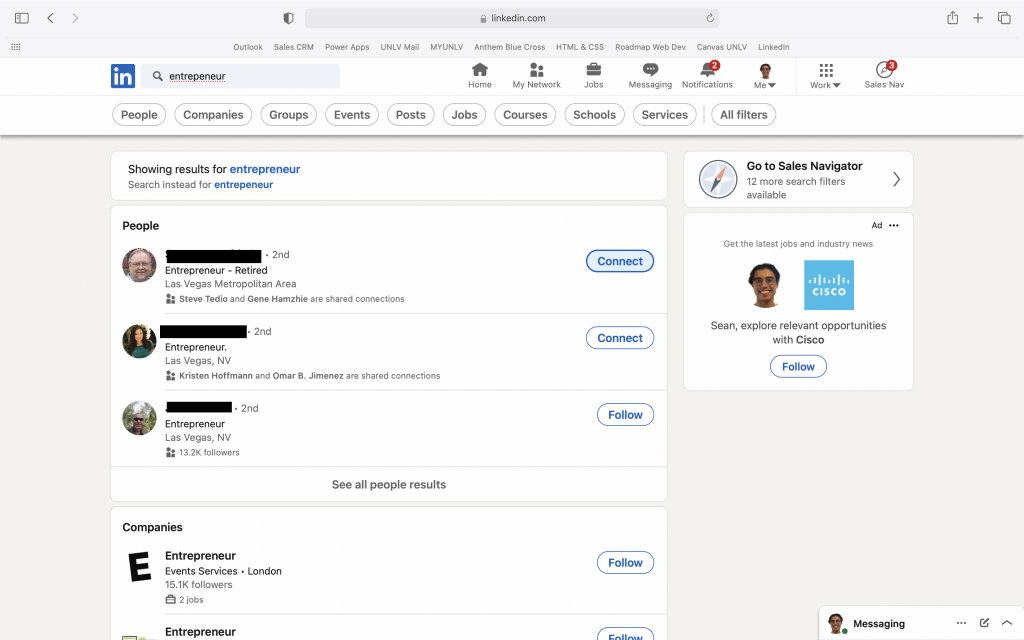
Task: Go to LinkedIn Home
Action: click(x=479, y=76)
